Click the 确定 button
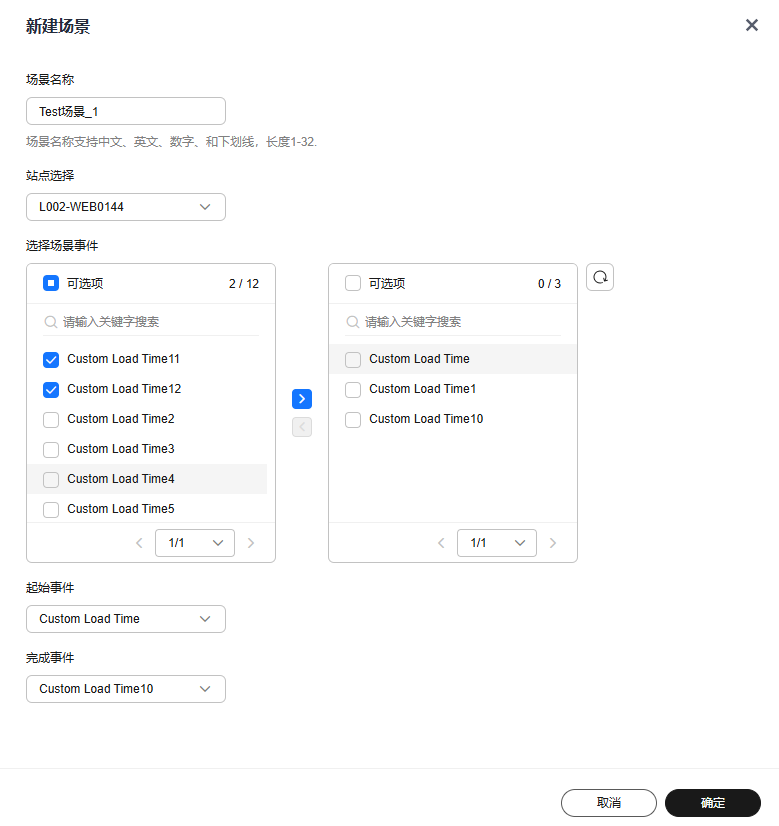Screen dimensions: 779x826 [713, 803]
